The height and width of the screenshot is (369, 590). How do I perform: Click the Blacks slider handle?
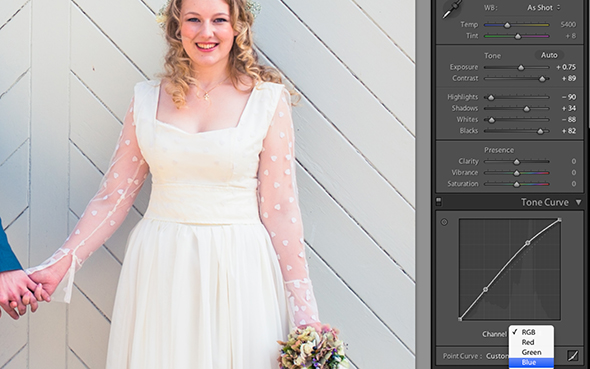coord(540,132)
